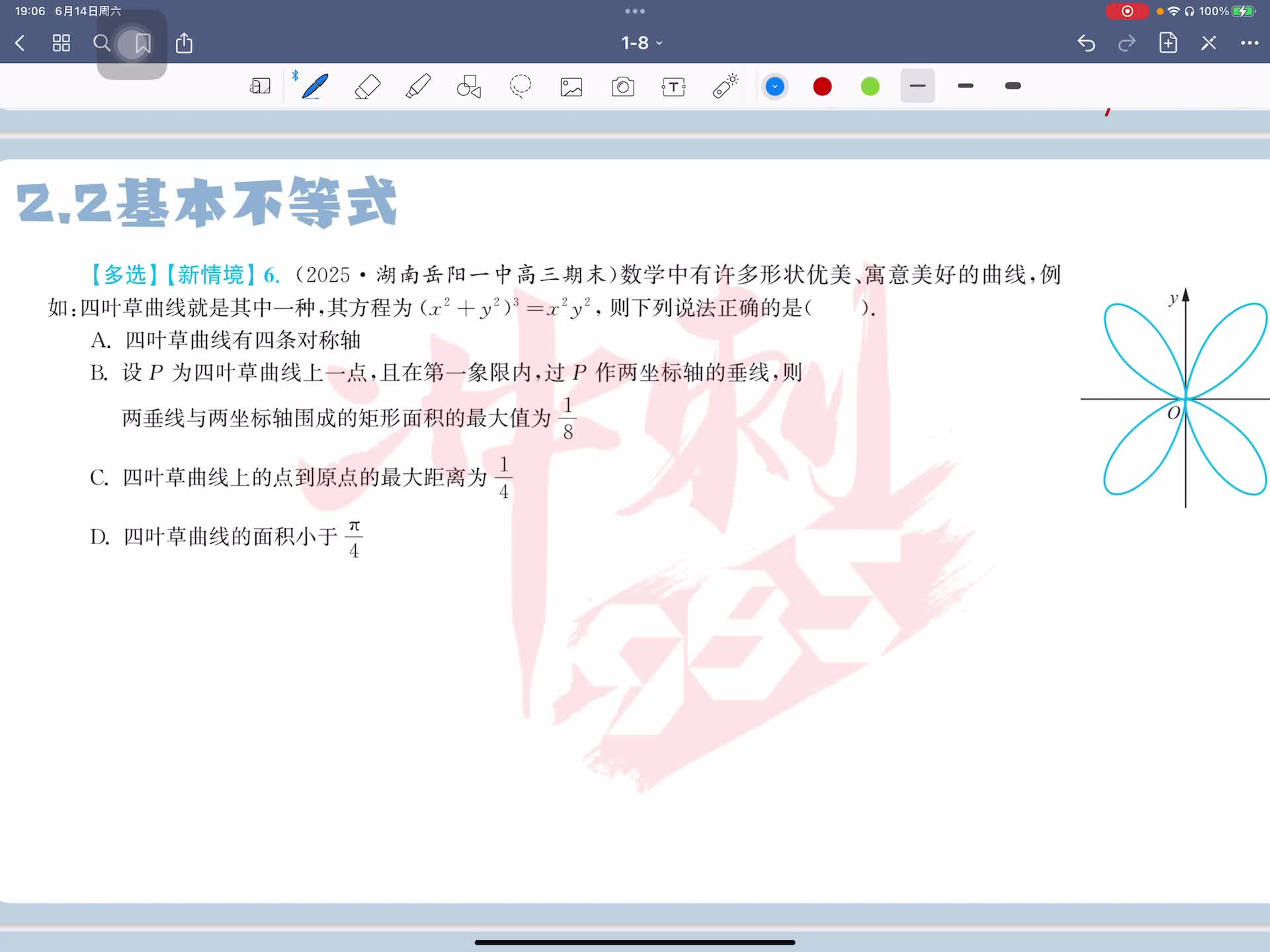The height and width of the screenshot is (952, 1270).
Task: Open the Camera tool
Action: click(622, 87)
